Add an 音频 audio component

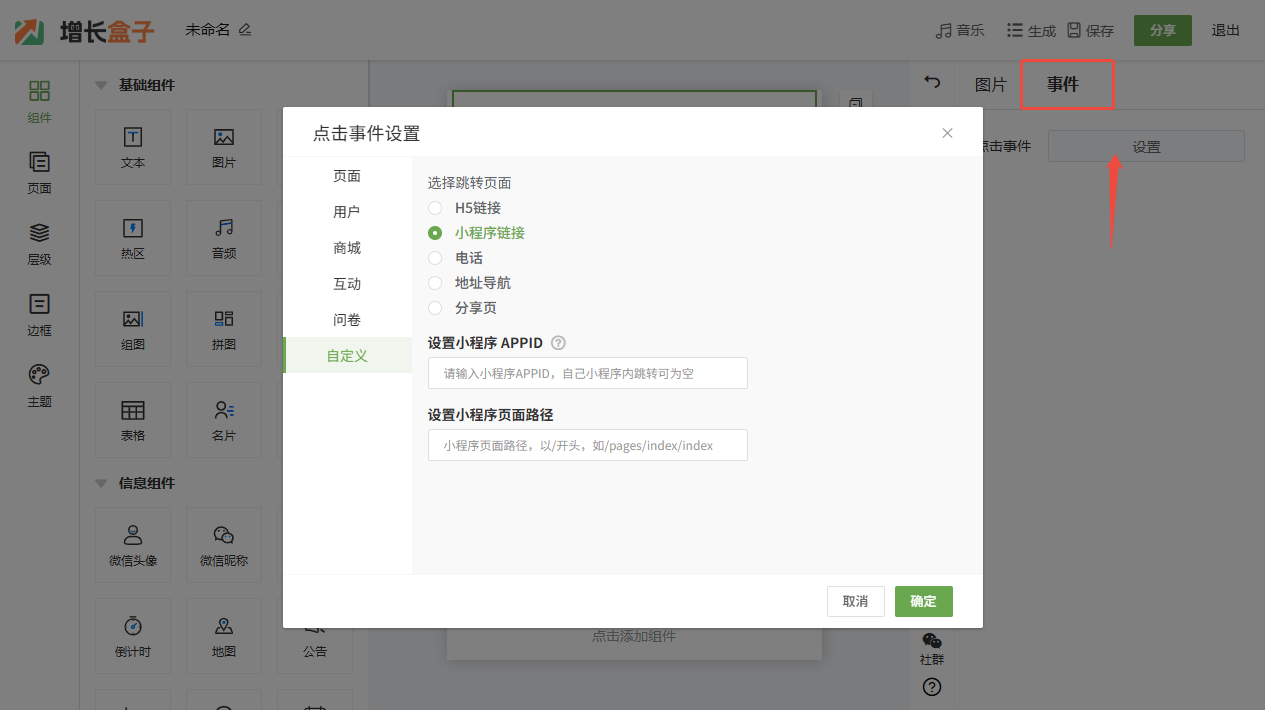(224, 238)
